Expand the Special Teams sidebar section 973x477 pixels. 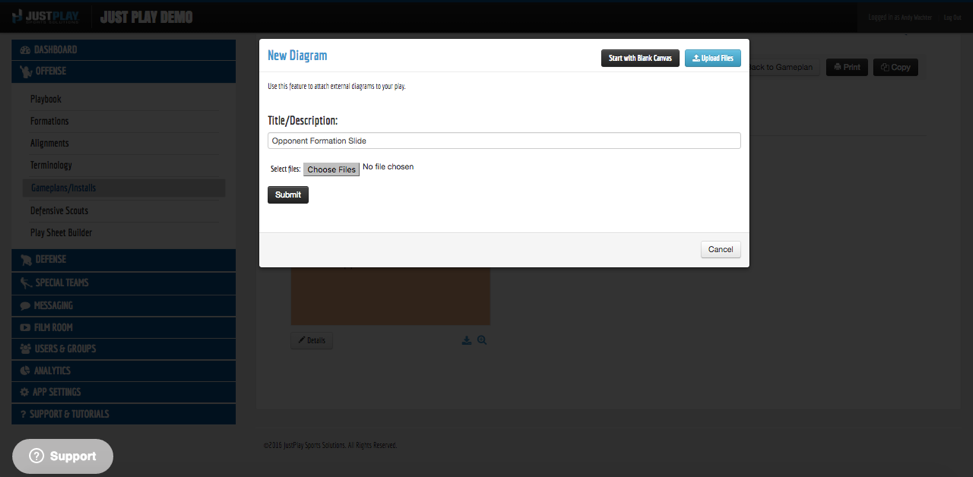123,283
